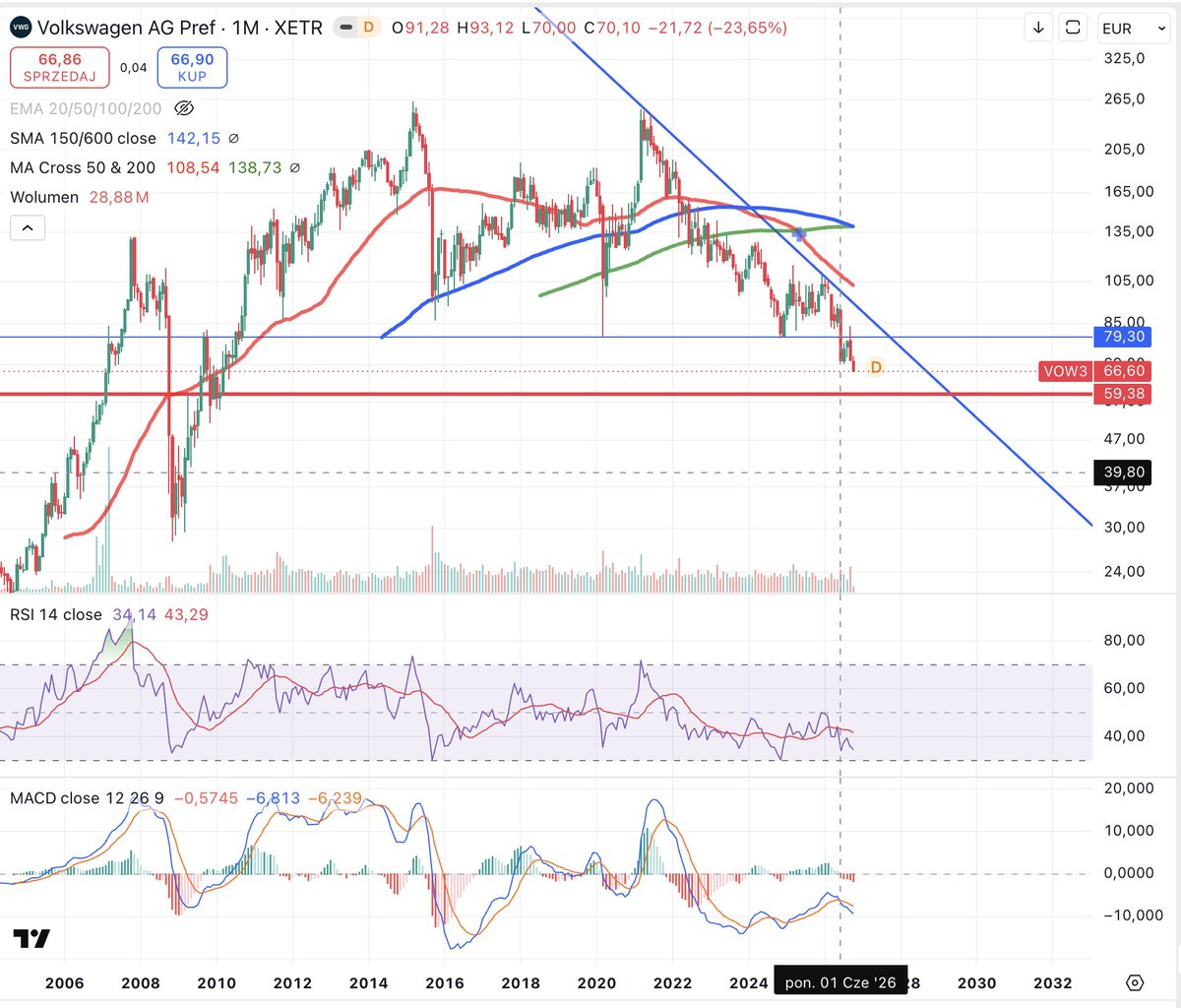Click the MACD histogram value −0,5745
1181x1008 pixels.
click(206, 798)
